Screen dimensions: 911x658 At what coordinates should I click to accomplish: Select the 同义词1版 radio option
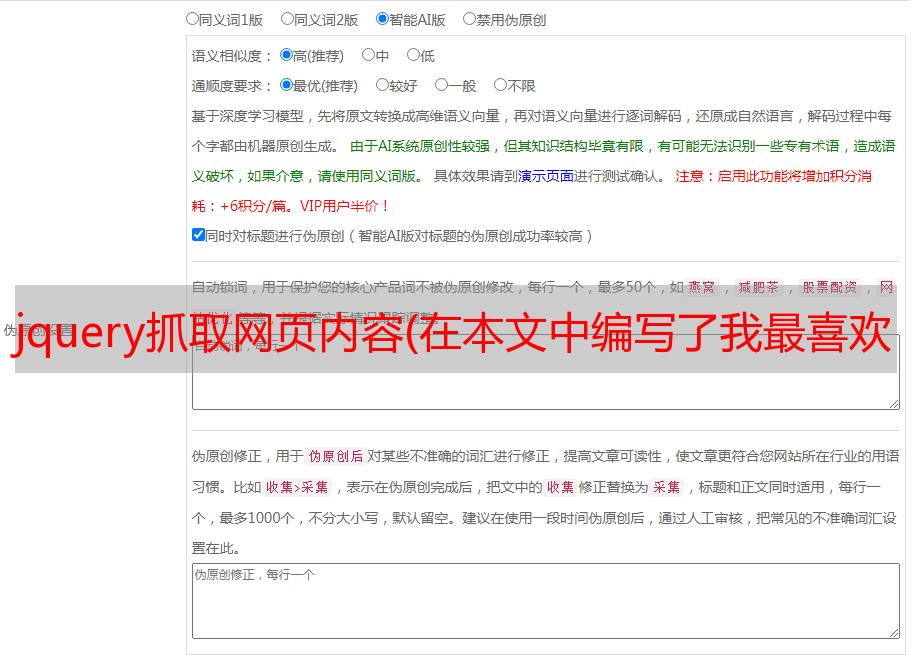(192, 19)
